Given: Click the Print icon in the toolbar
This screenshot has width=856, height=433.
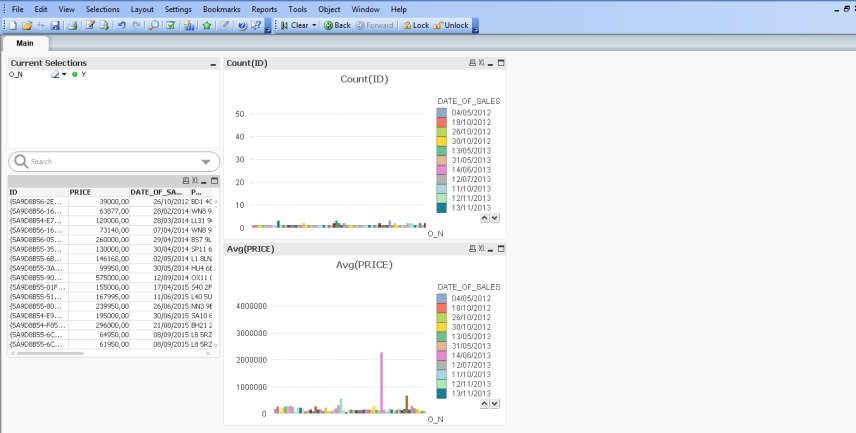Looking at the screenshot, I should point(72,25).
